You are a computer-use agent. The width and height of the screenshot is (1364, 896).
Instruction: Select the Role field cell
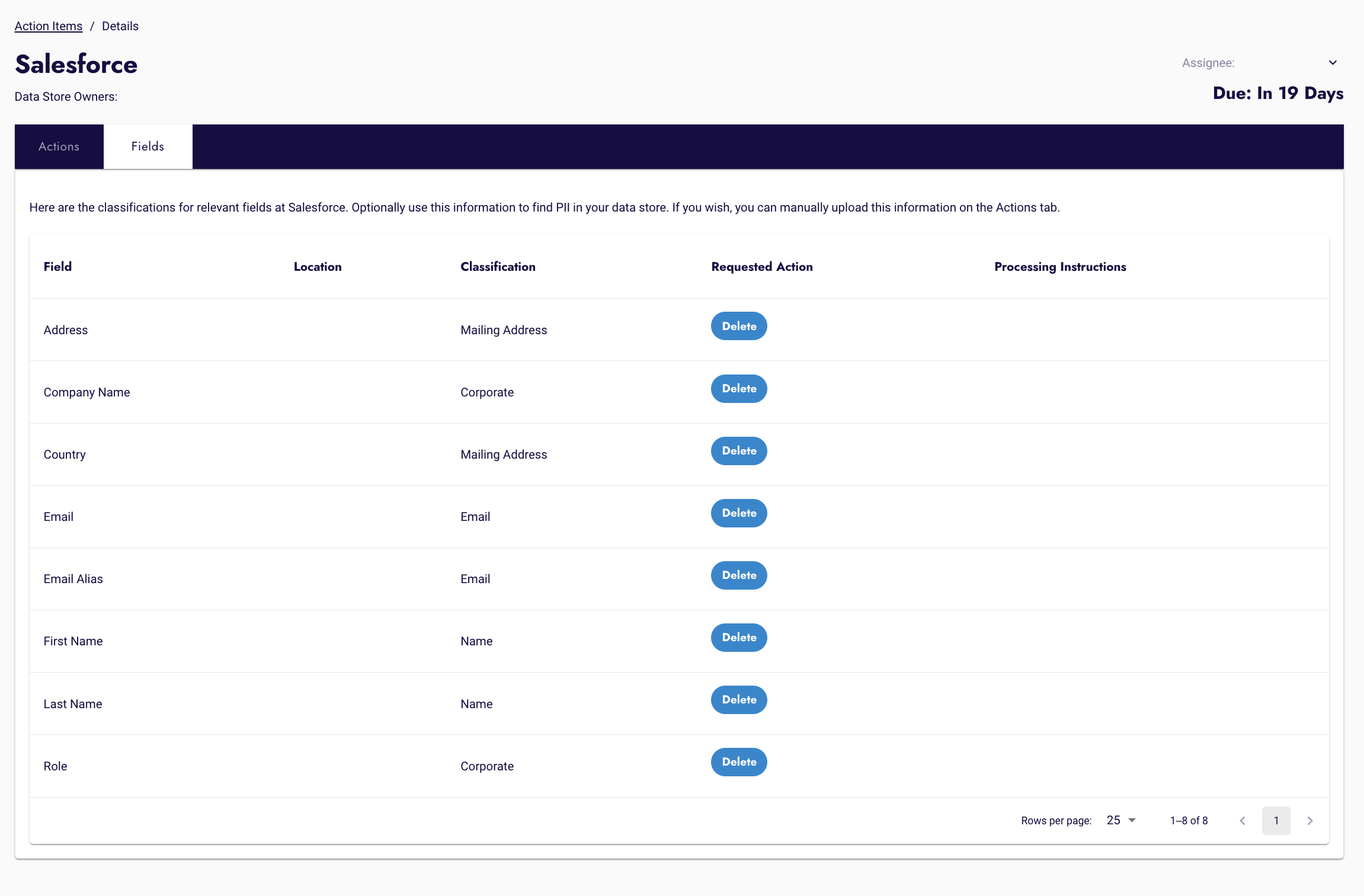pyautogui.click(x=56, y=766)
